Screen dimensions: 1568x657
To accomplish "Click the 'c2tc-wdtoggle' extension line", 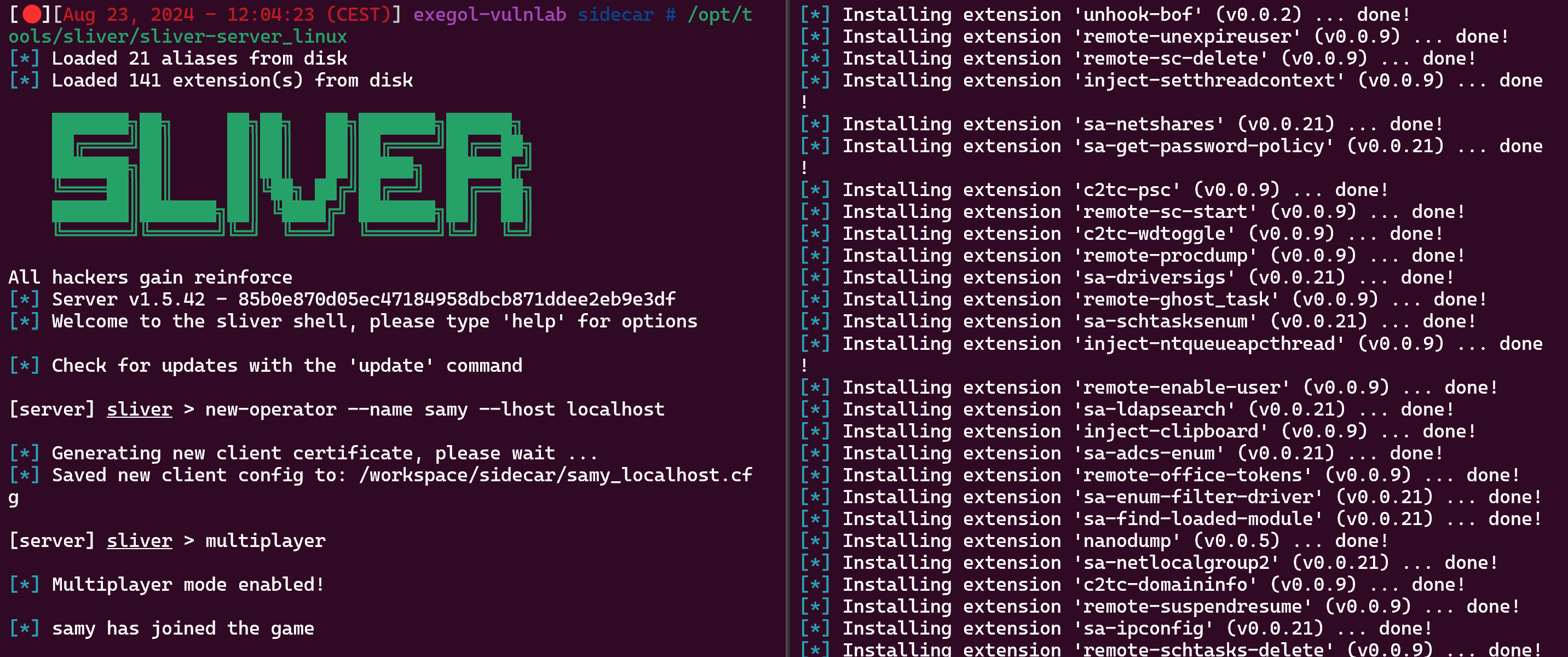I will coord(1121,234).
